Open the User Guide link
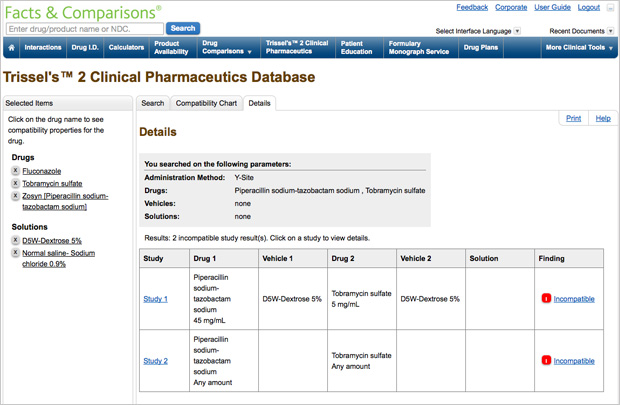Image resolution: width=620 pixels, height=405 pixels. tap(552, 7)
